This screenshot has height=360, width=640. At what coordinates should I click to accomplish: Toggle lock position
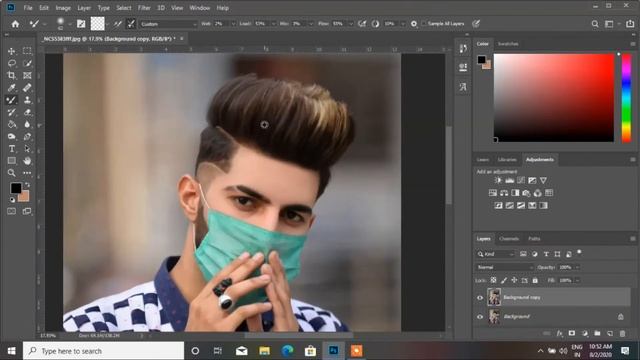tap(514, 280)
